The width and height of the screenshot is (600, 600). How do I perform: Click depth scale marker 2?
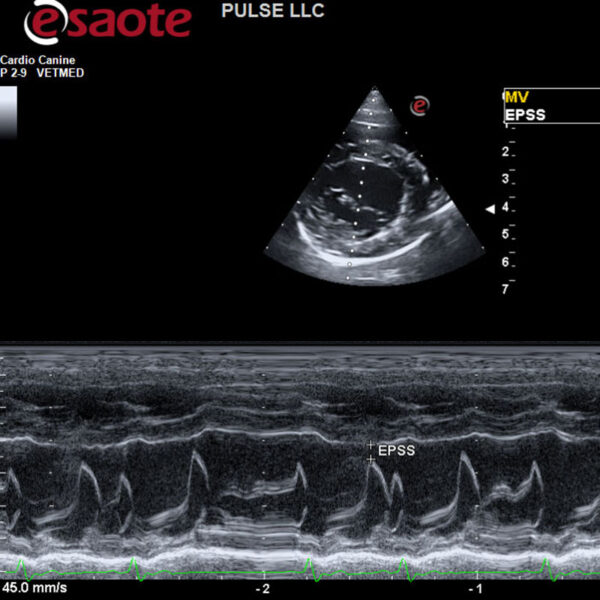click(x=506, y=152)
